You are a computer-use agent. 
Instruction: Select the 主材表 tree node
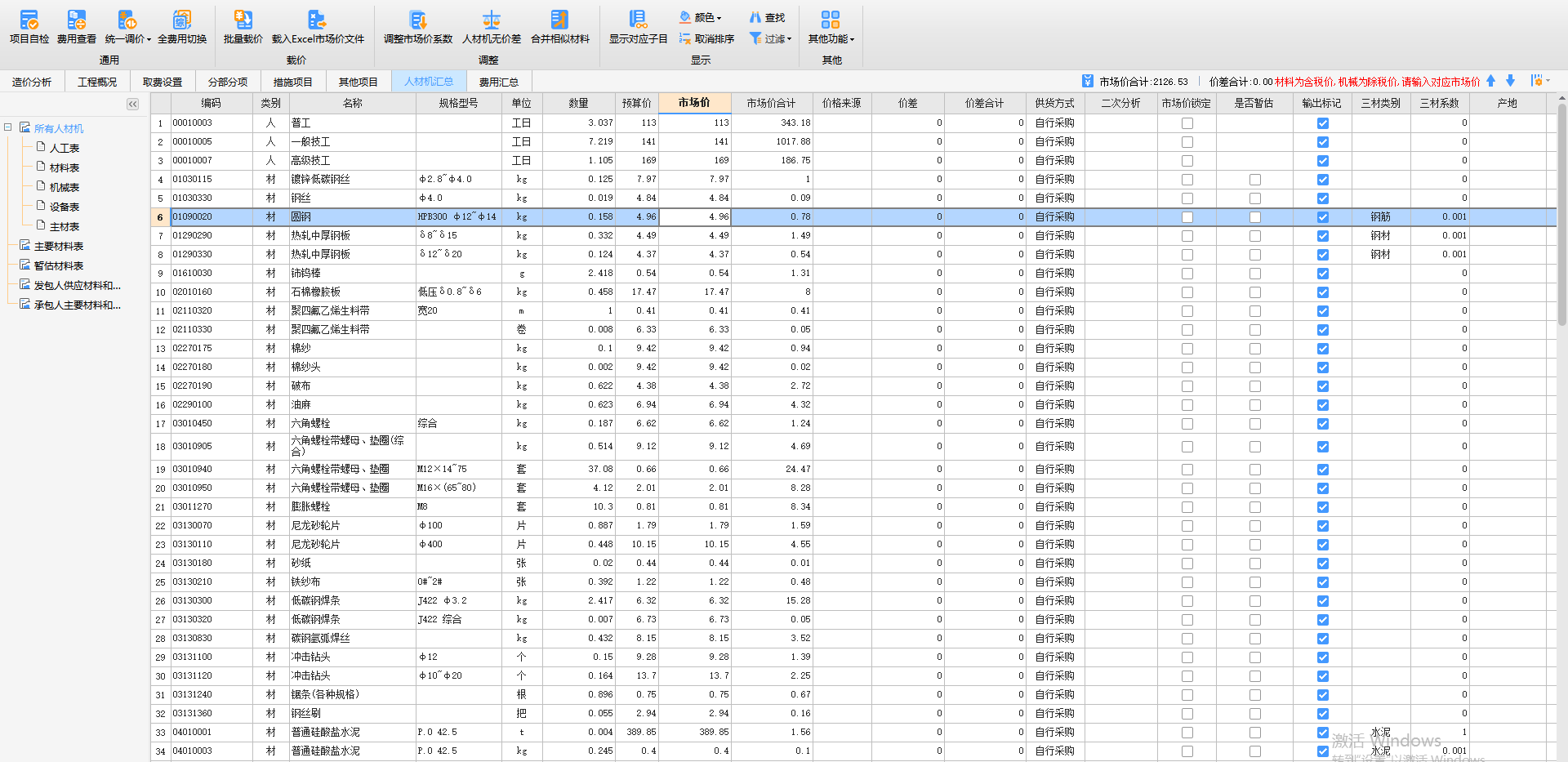[65, 226]
